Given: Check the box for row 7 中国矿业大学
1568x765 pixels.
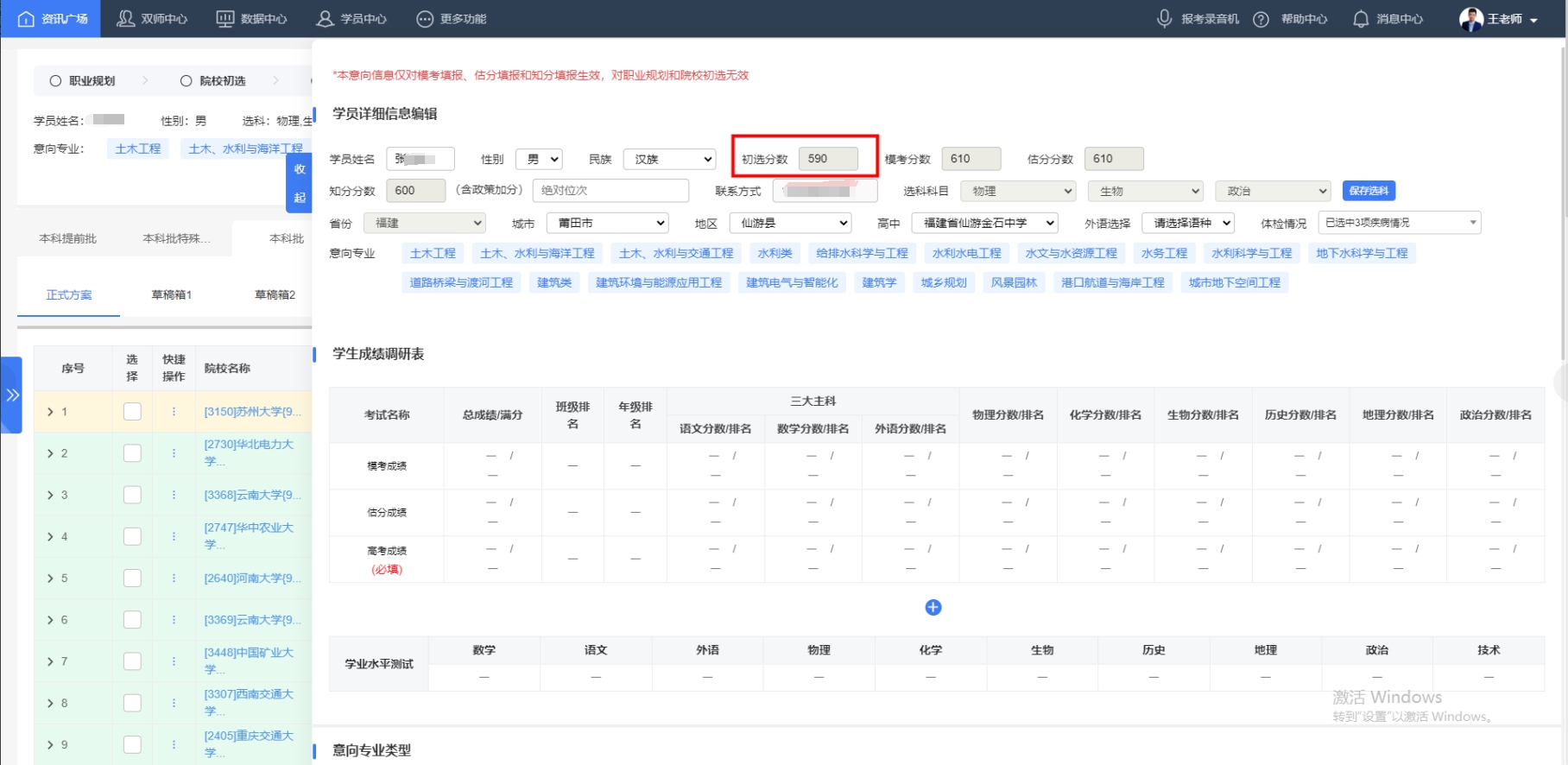Looking at the screenshot, I should click(132, 661).
